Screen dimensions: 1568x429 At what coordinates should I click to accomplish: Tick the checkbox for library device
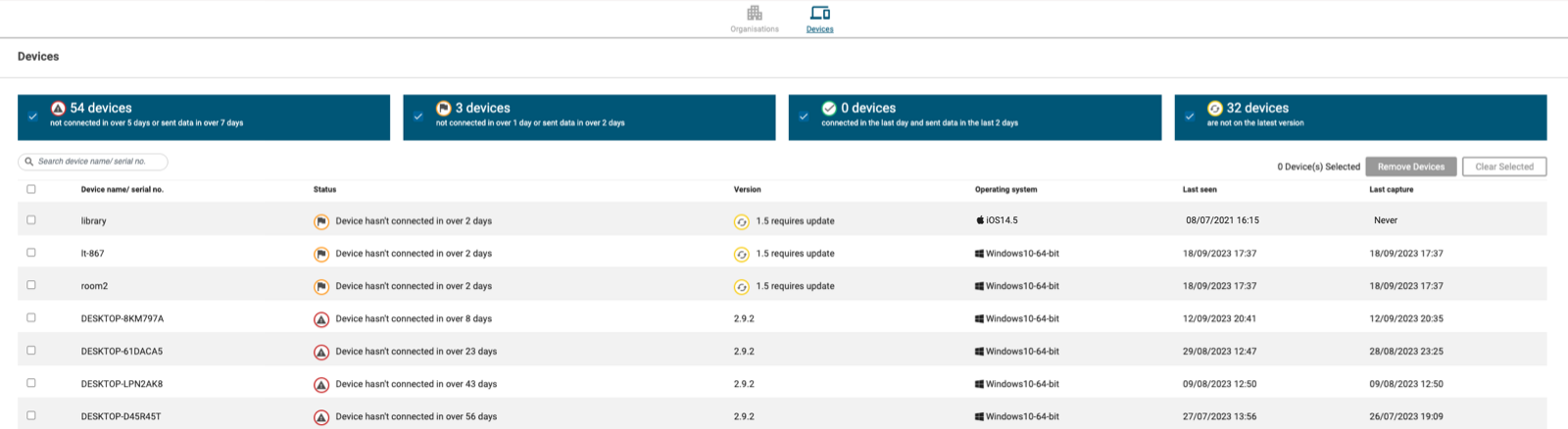coord(31,220)
